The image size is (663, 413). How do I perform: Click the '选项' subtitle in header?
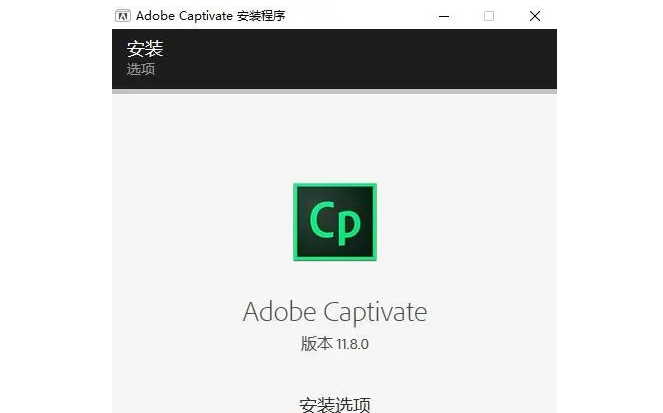[141, 69]
